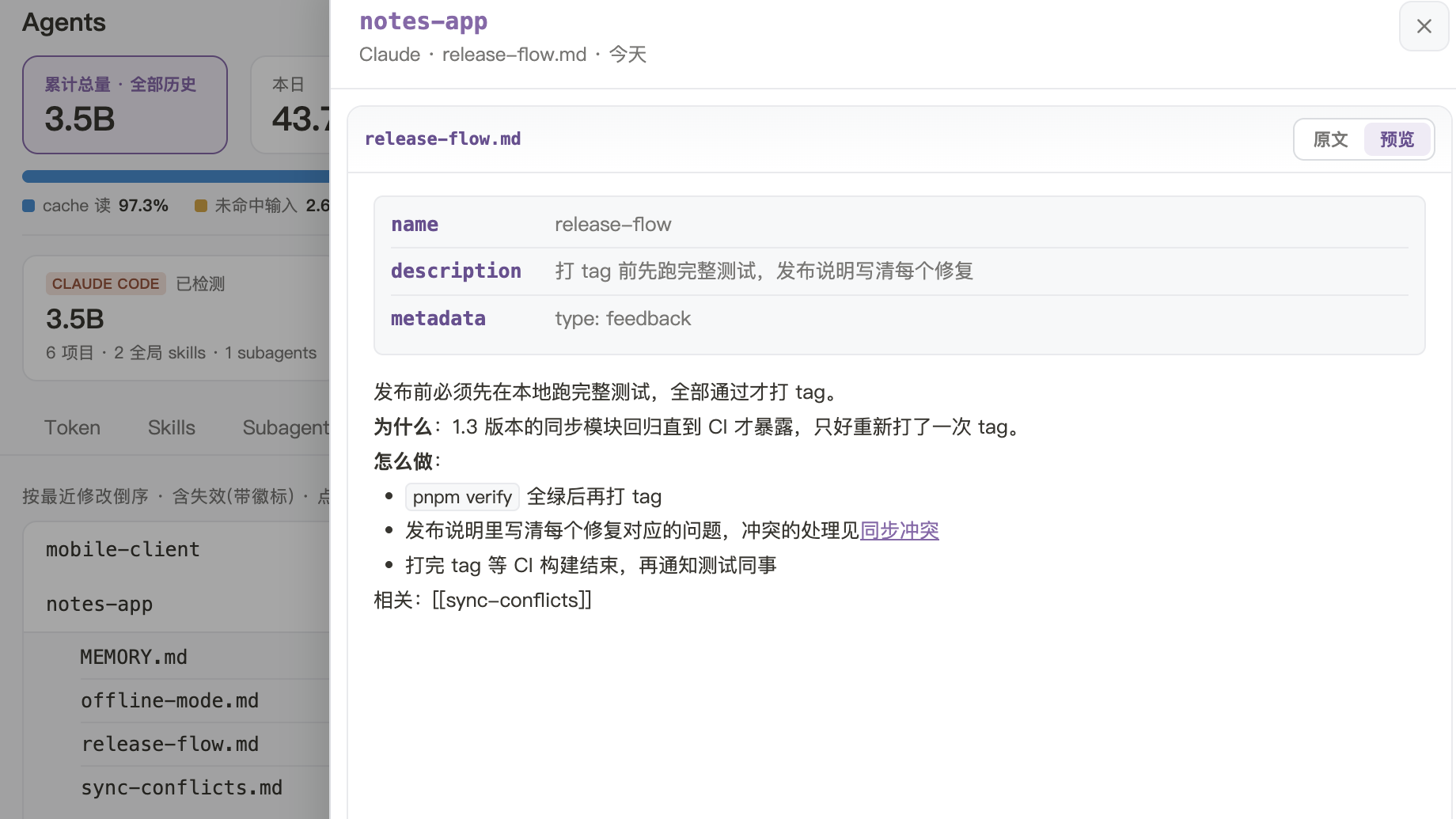
Task: Open MEMORY.md in the file list
Action: [205, 657]
